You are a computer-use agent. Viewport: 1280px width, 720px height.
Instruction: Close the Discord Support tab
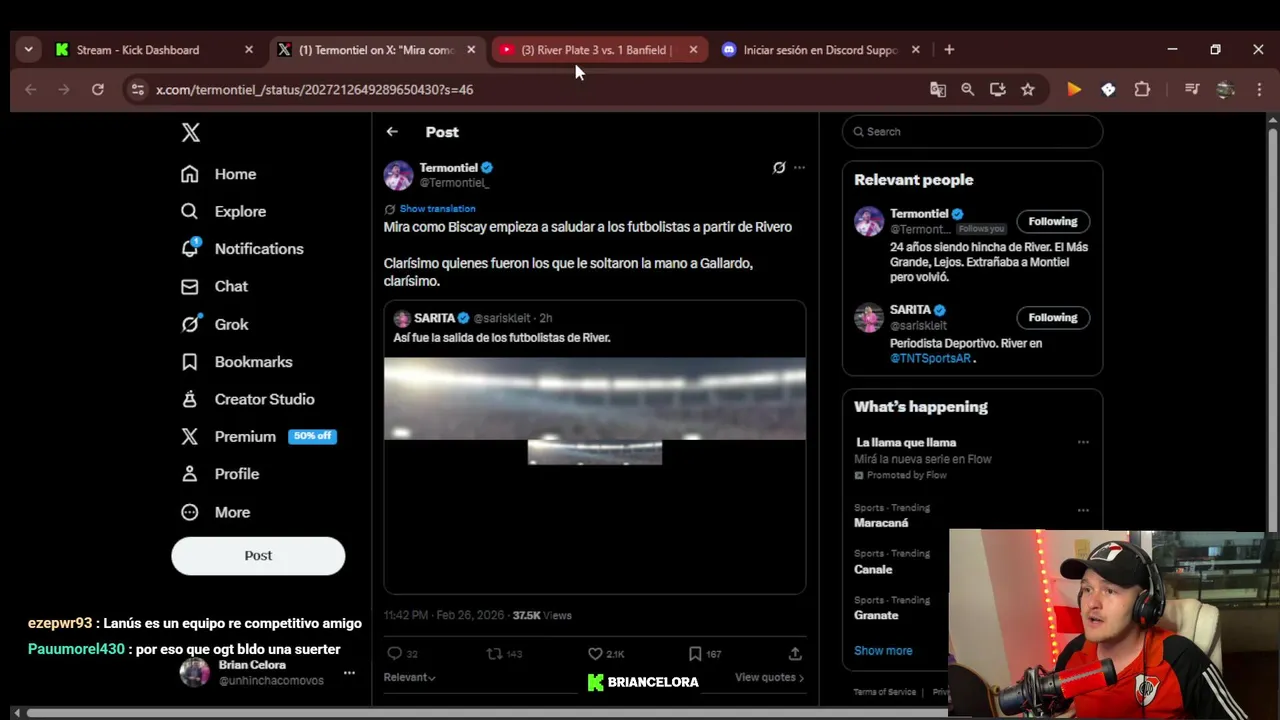915,49
